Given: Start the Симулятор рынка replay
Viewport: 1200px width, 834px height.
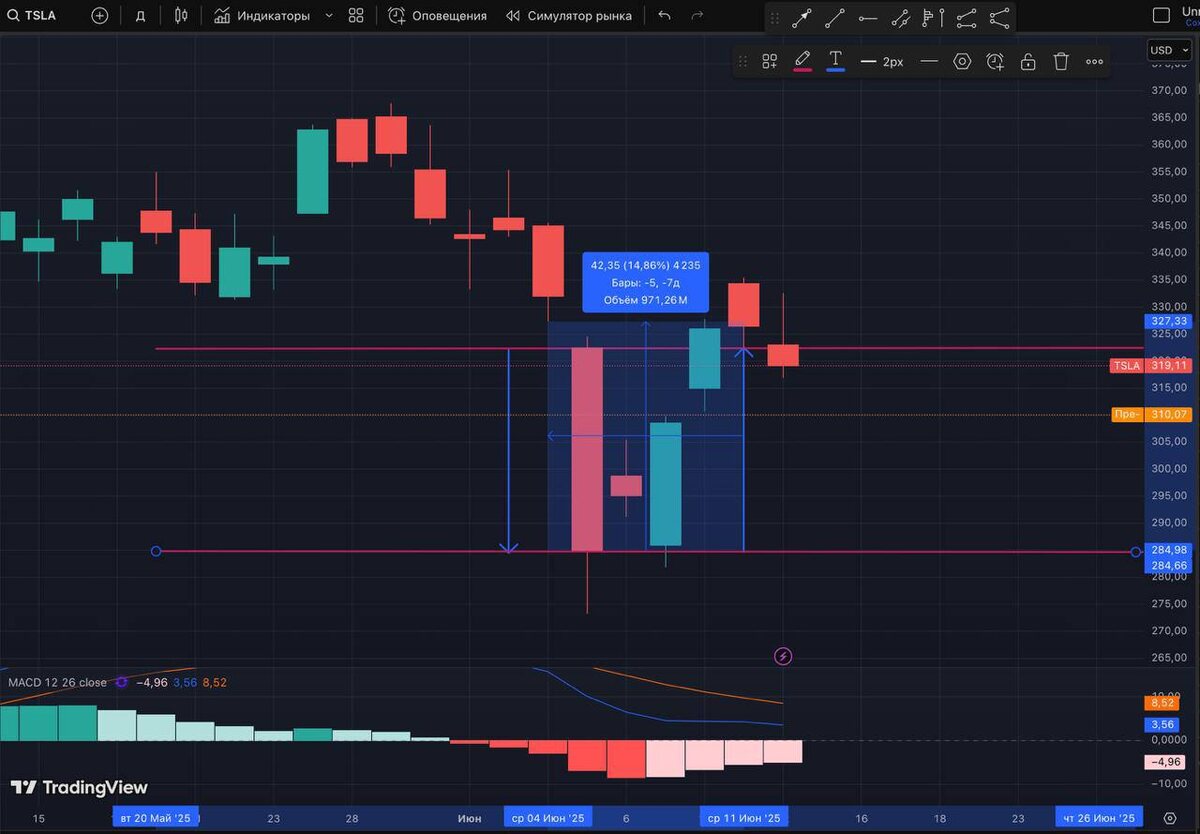Looking at the screenshot, I should coord(569,16).
